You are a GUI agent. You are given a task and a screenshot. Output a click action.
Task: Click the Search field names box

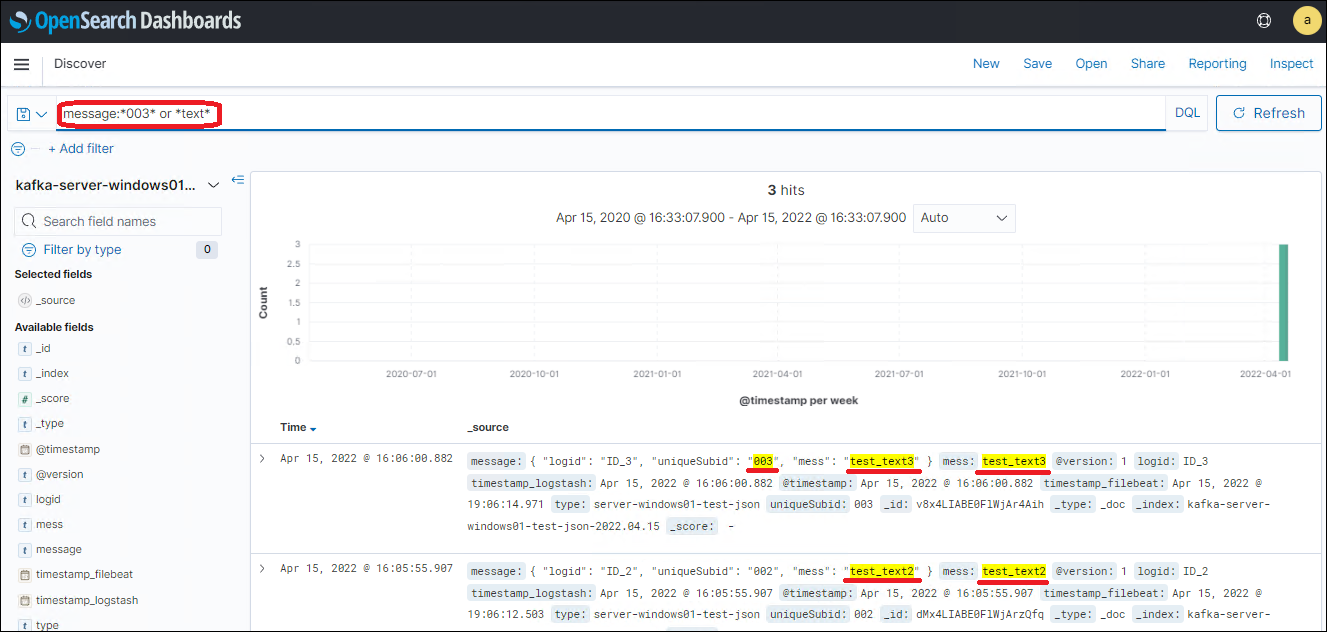pyautogui.click(x=118, y=221)
